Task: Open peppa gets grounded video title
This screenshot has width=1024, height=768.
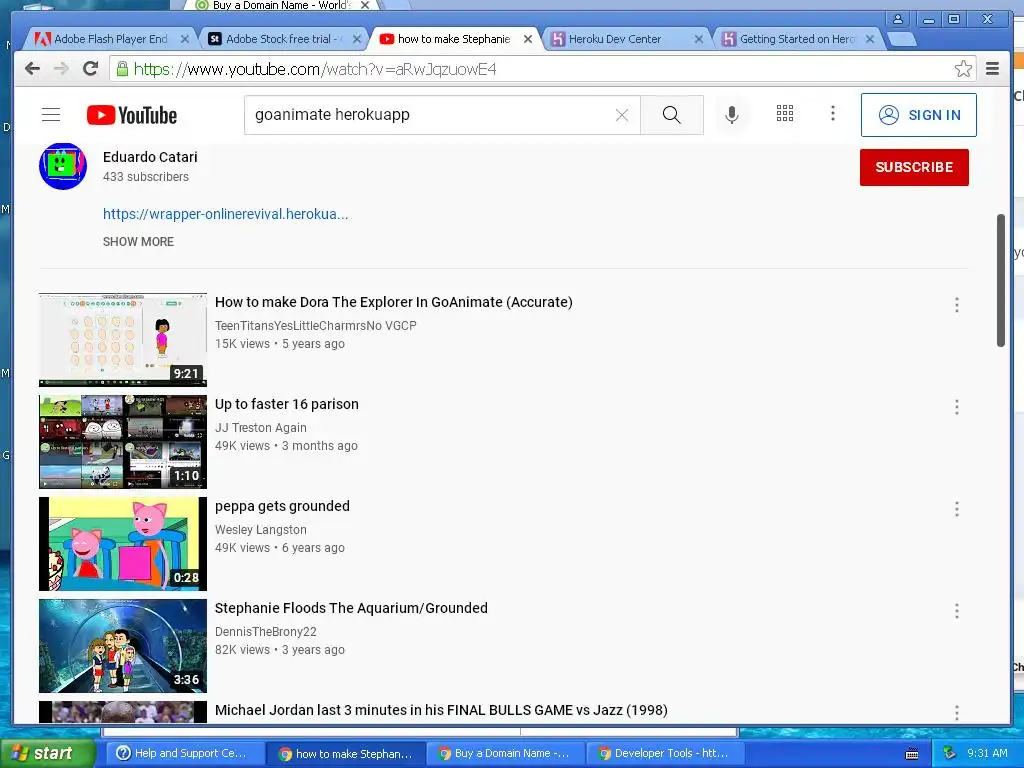Action: tap(282, 506)
